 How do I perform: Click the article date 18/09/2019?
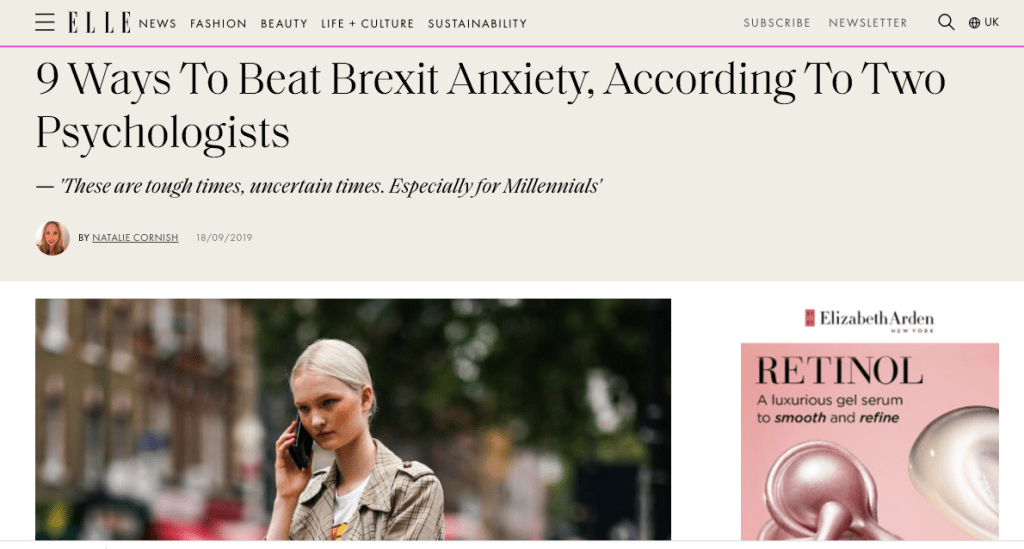click(223, 238)
